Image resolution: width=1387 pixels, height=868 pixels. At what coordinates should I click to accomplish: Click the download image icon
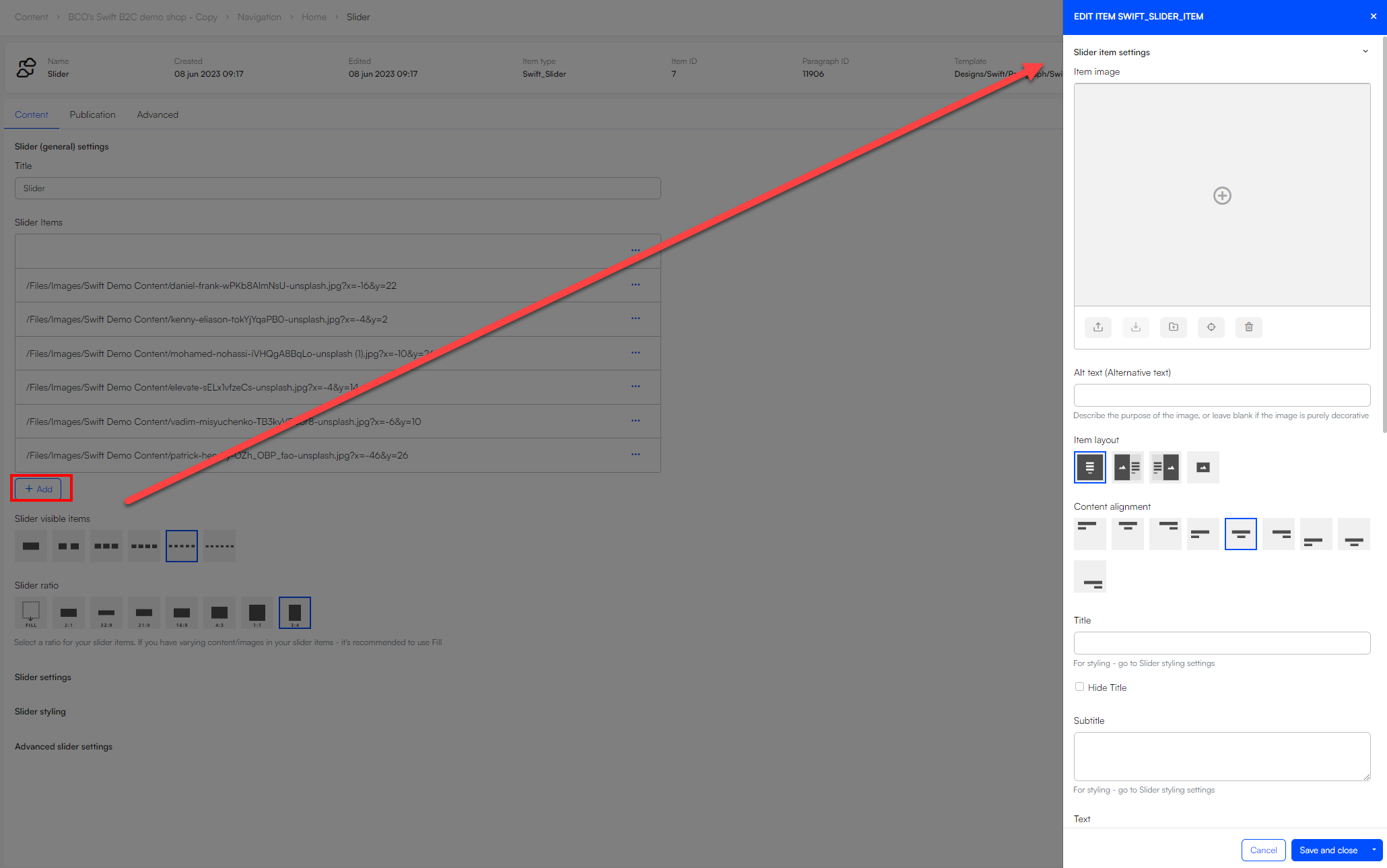point(1135,326)
